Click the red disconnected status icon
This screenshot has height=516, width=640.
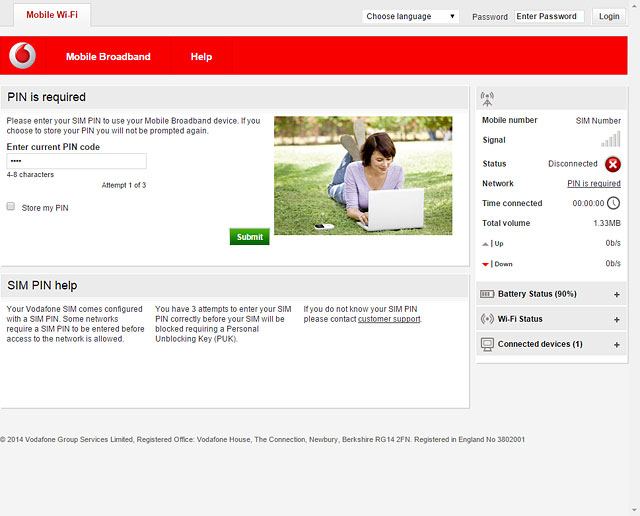point(612,164)
